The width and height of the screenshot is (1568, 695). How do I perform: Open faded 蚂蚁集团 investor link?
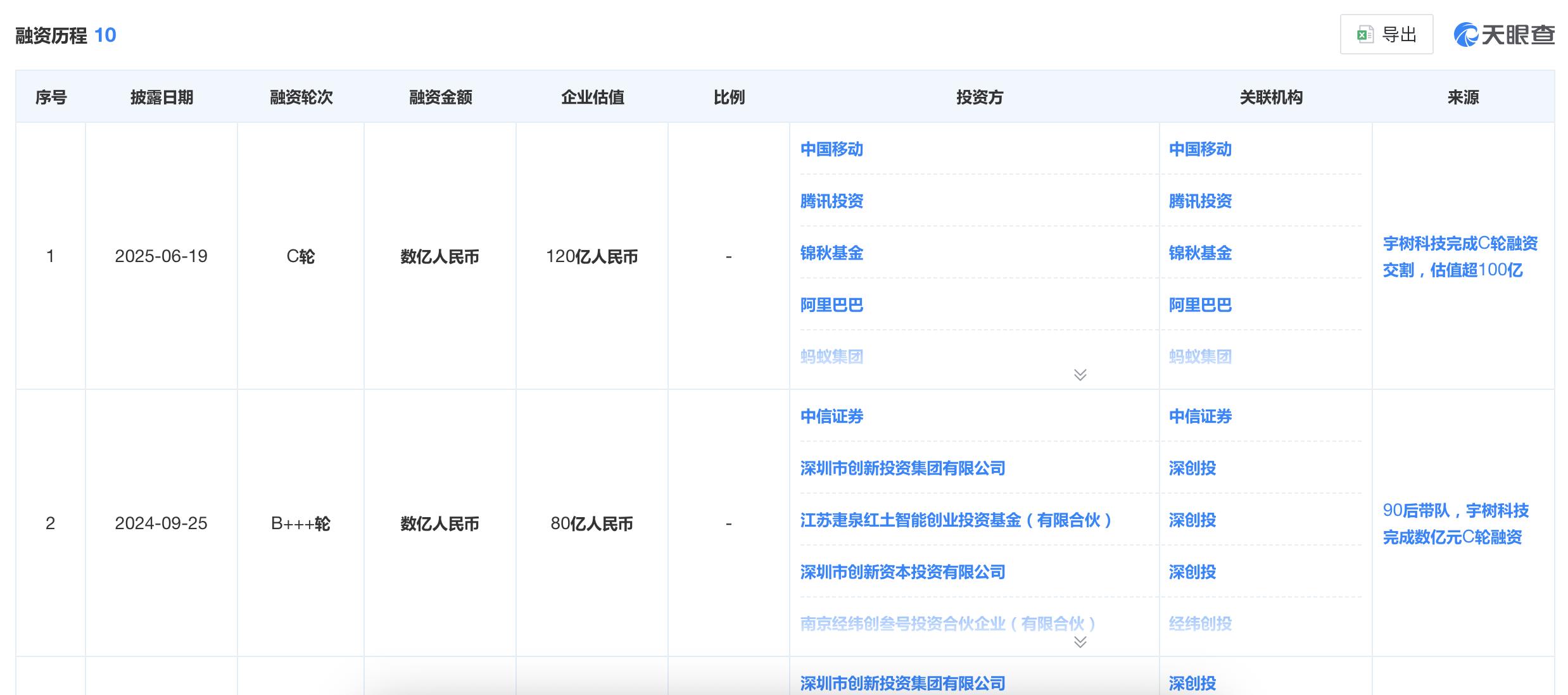point(831,357)
